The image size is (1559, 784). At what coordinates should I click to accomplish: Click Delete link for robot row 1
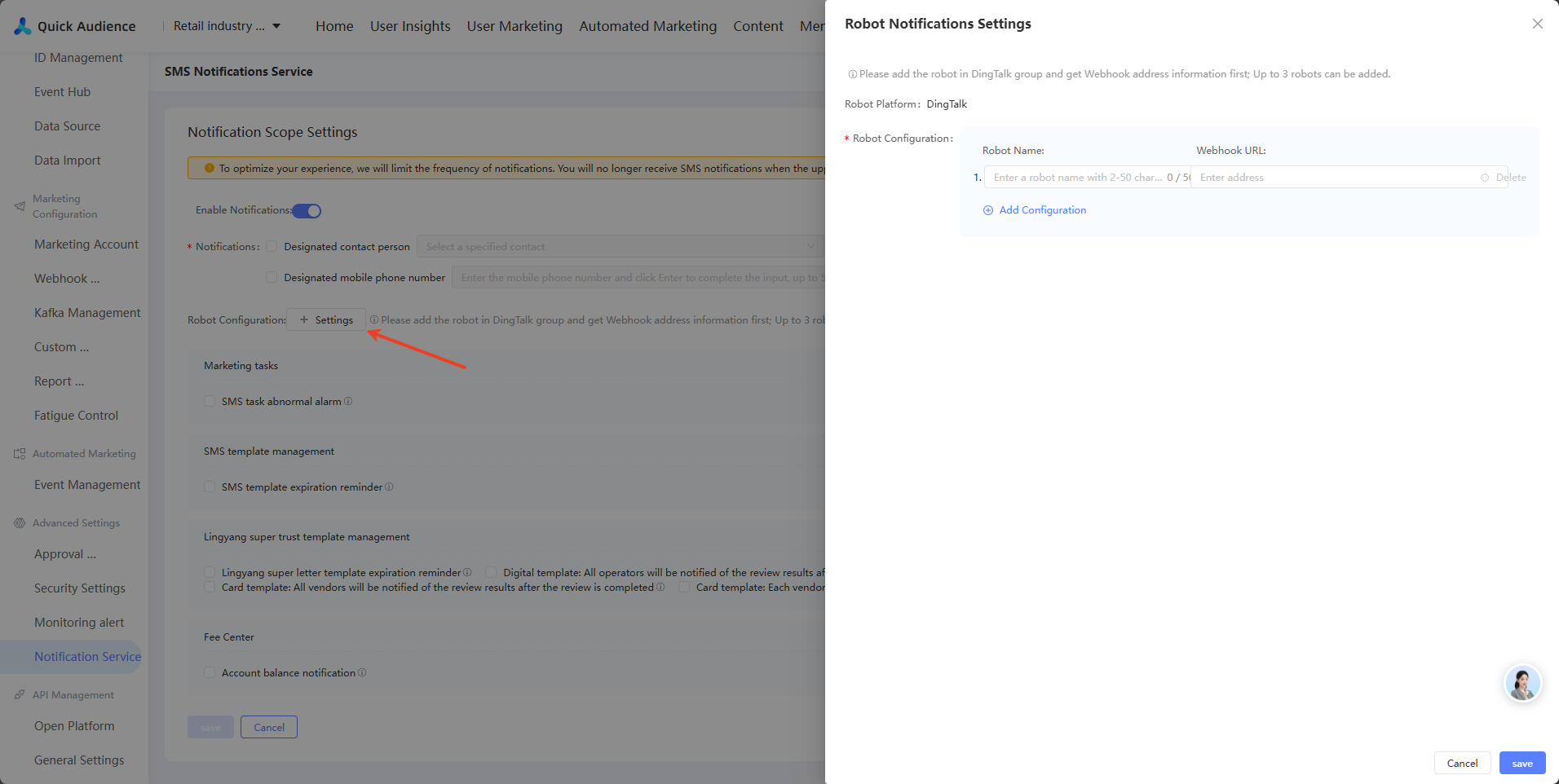(x=1511, y=178)
